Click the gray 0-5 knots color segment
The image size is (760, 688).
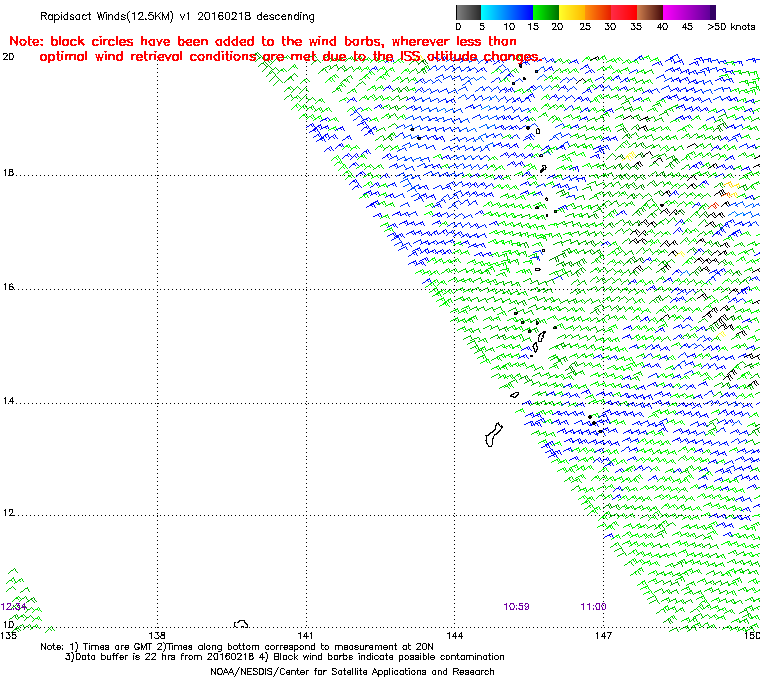tap(468, 12)
